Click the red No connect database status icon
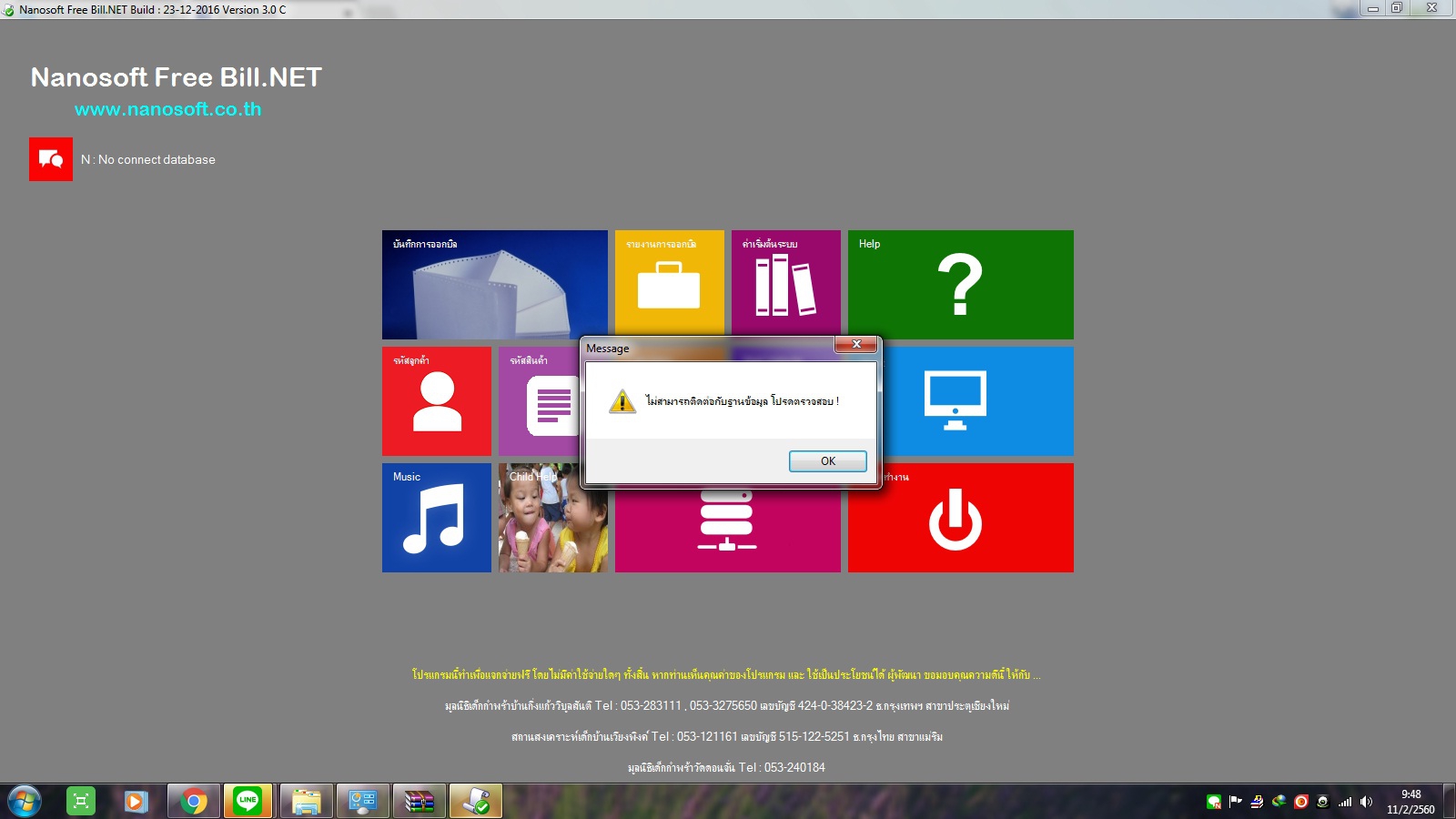Screen dimensions: 1456x819 pyautogui.click(x=51, y=159)
